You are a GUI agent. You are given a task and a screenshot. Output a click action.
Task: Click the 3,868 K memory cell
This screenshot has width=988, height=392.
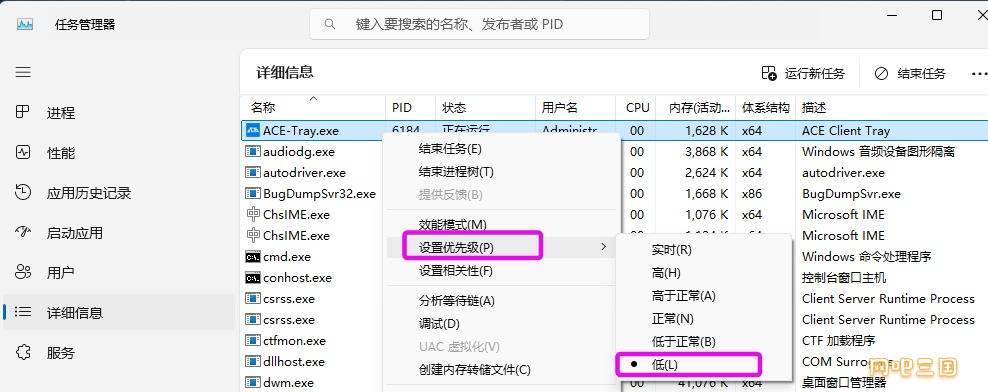click(x=706, y=151)
